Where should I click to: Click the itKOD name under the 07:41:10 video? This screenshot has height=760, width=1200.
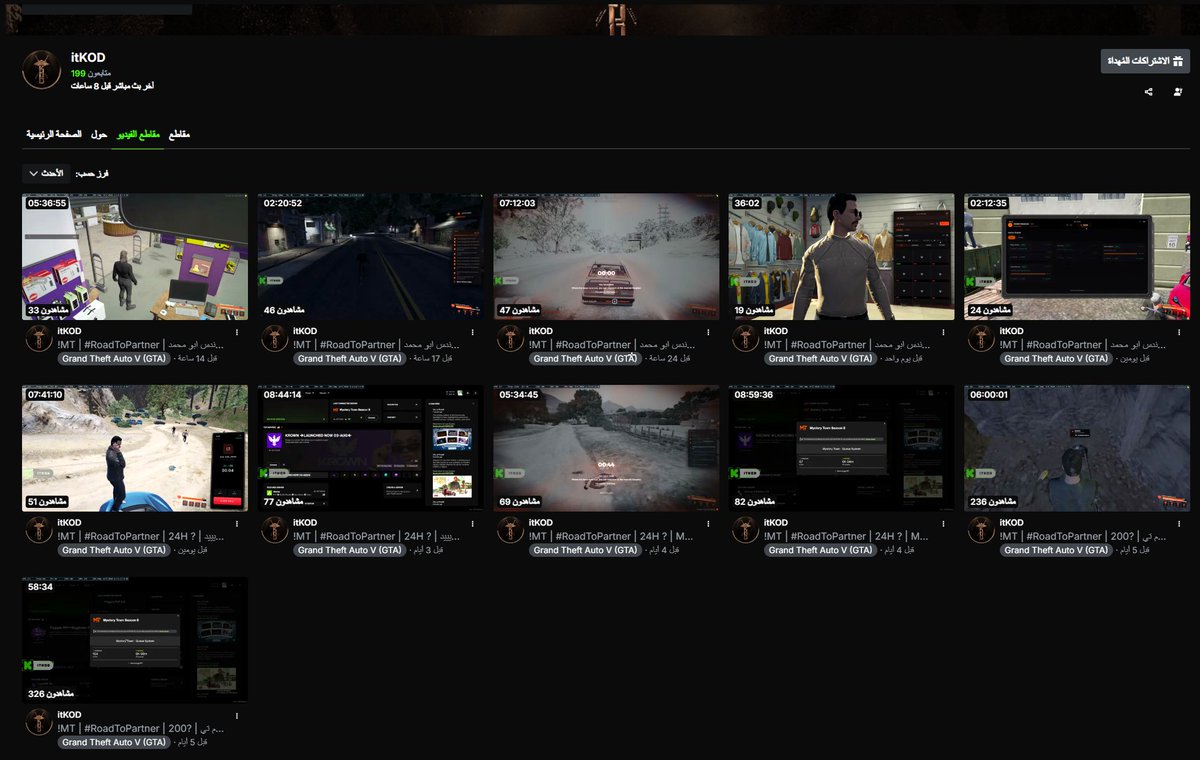pyautogui.click(x=69, y=523)
